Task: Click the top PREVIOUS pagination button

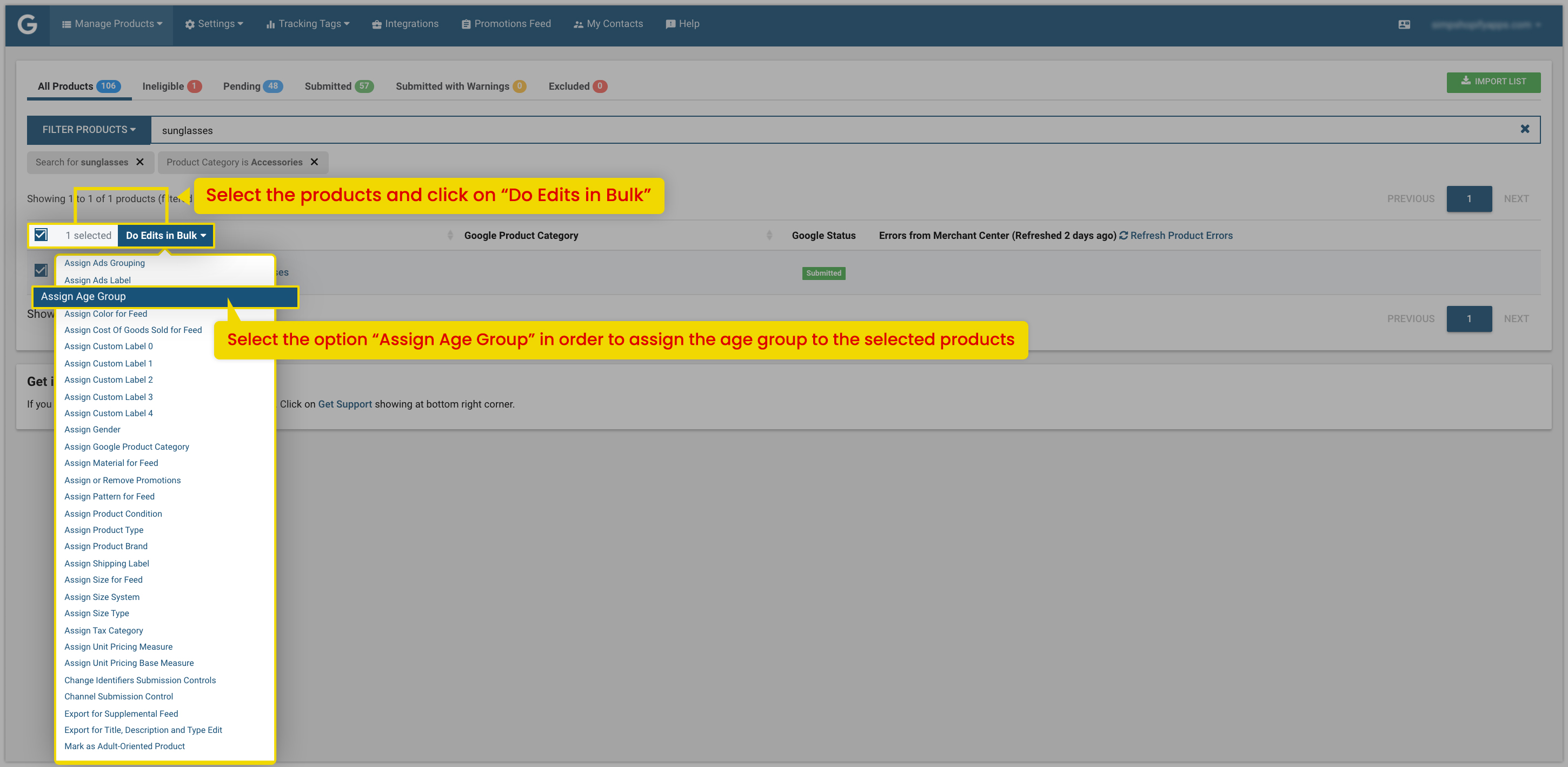Action: (x=1410, y=199)
